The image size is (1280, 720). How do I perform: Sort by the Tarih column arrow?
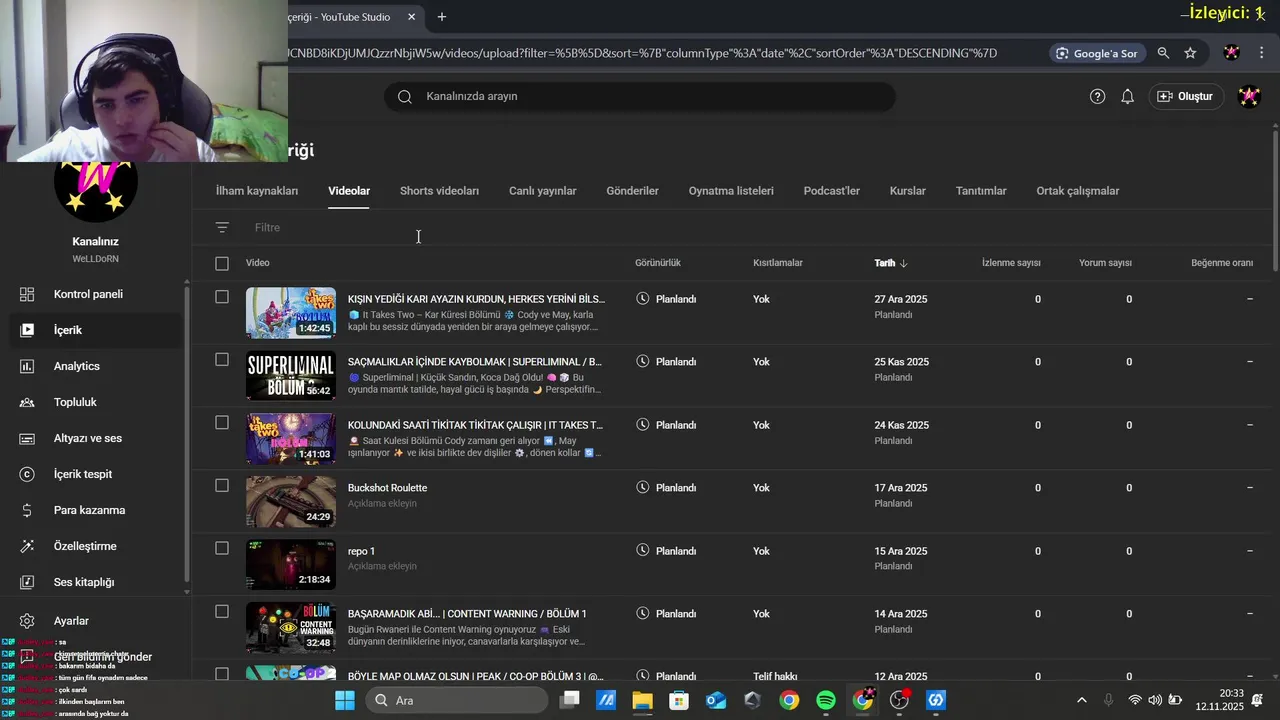pos(904,263)
